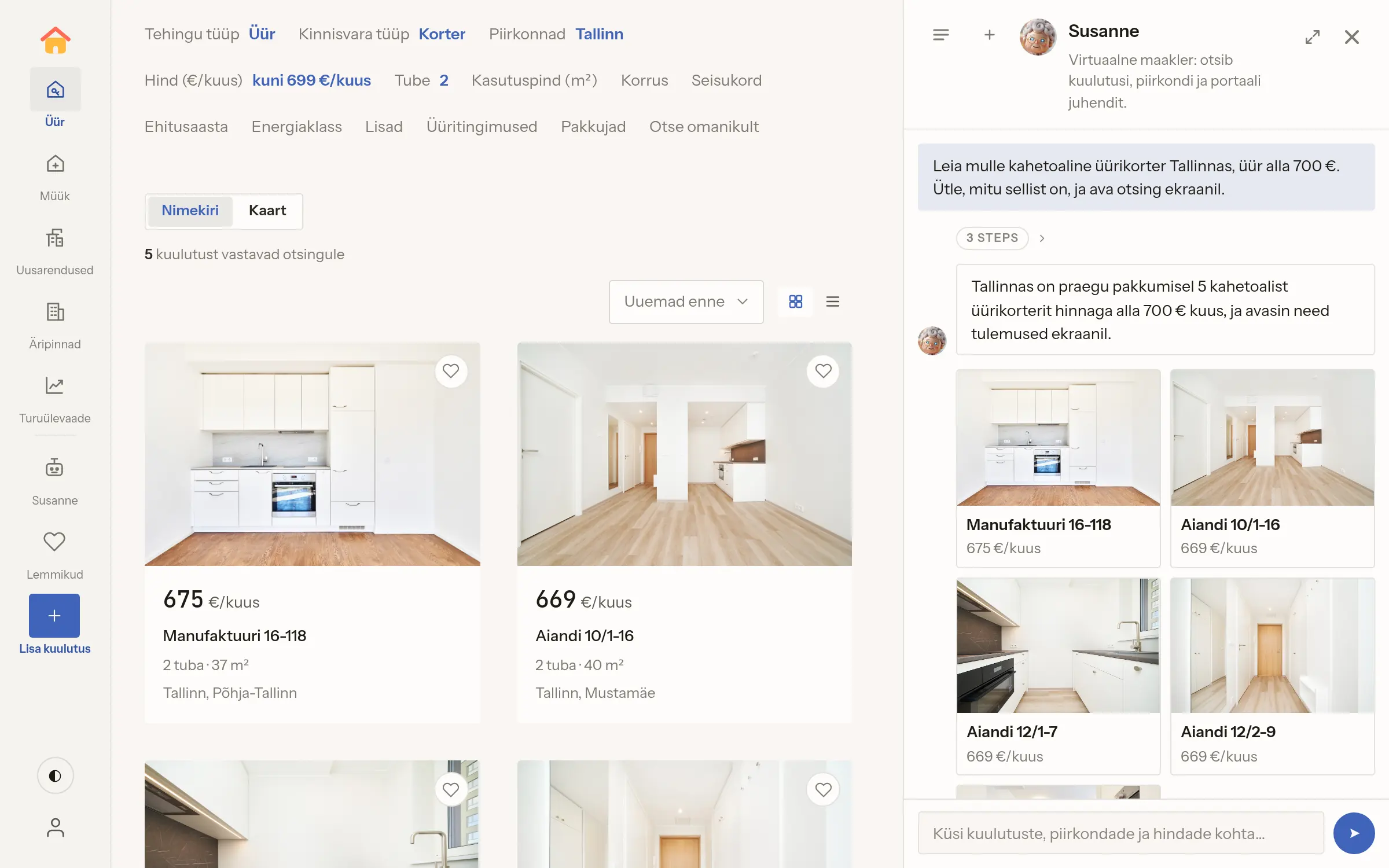Viewport: 1389px width, 868px height.
Task: Open Piirkonnad Tallinn filter
Action: [556, 34]
